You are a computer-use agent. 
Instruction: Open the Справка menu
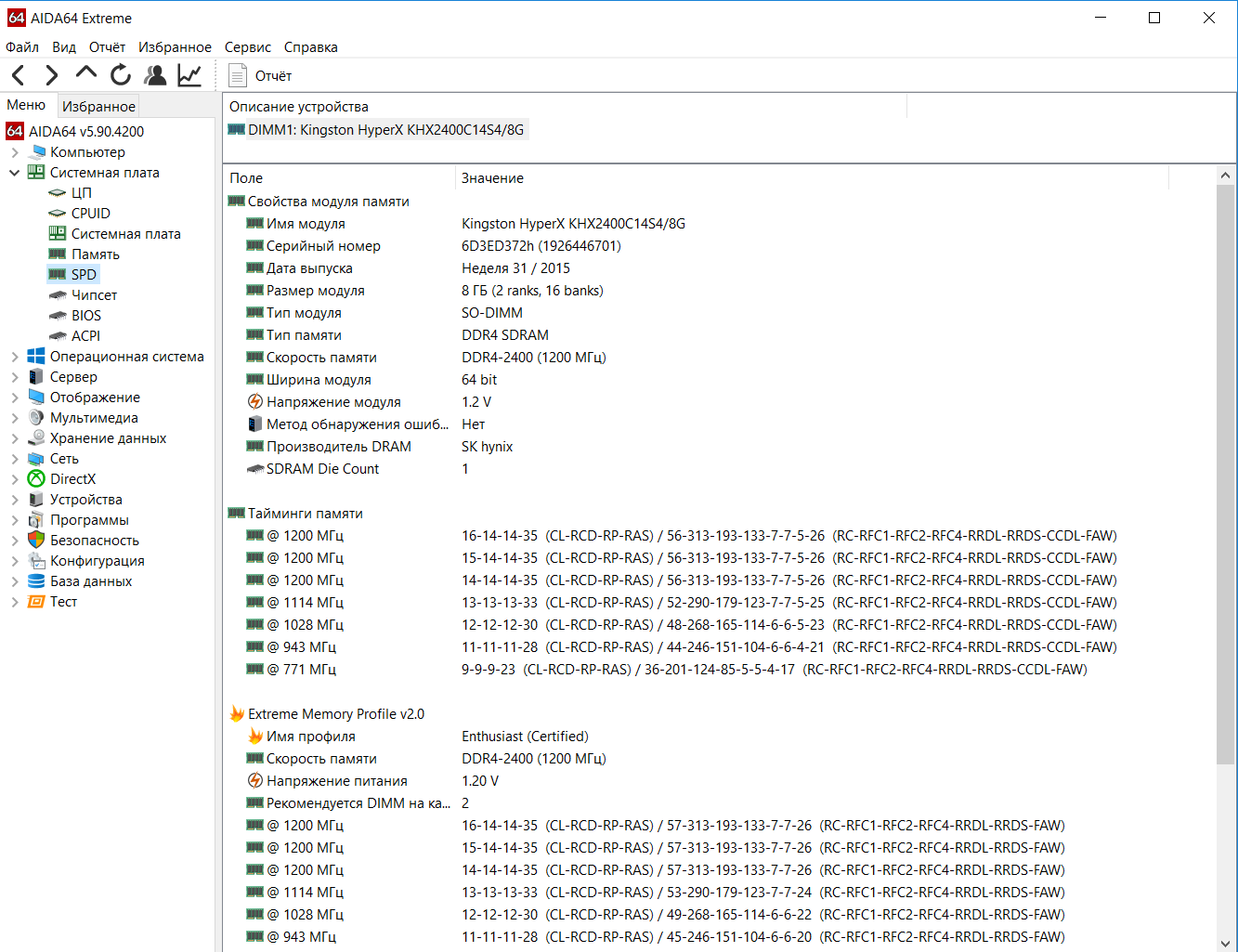311,47
